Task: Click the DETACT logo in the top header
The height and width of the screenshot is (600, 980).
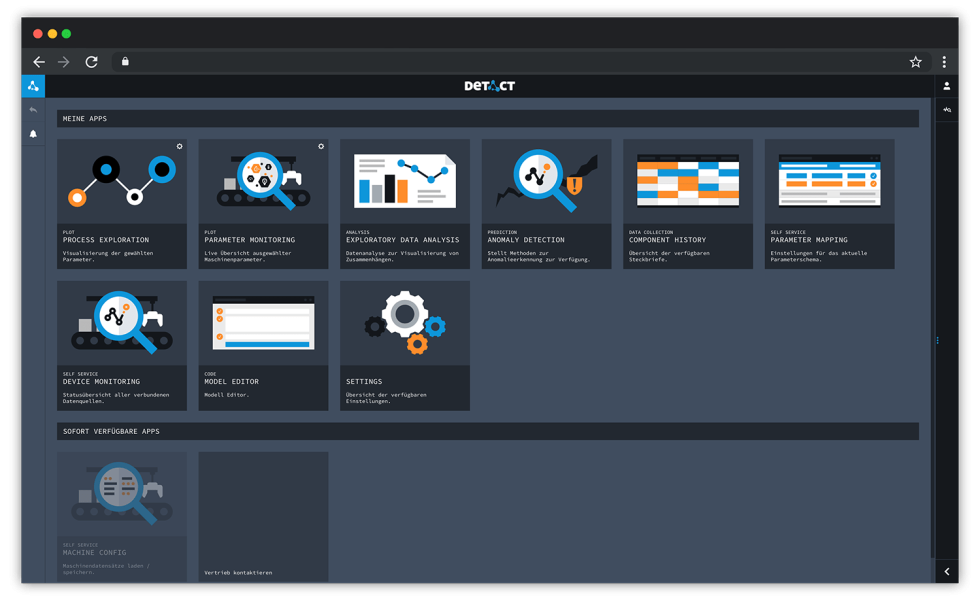Action: [489, 86]
